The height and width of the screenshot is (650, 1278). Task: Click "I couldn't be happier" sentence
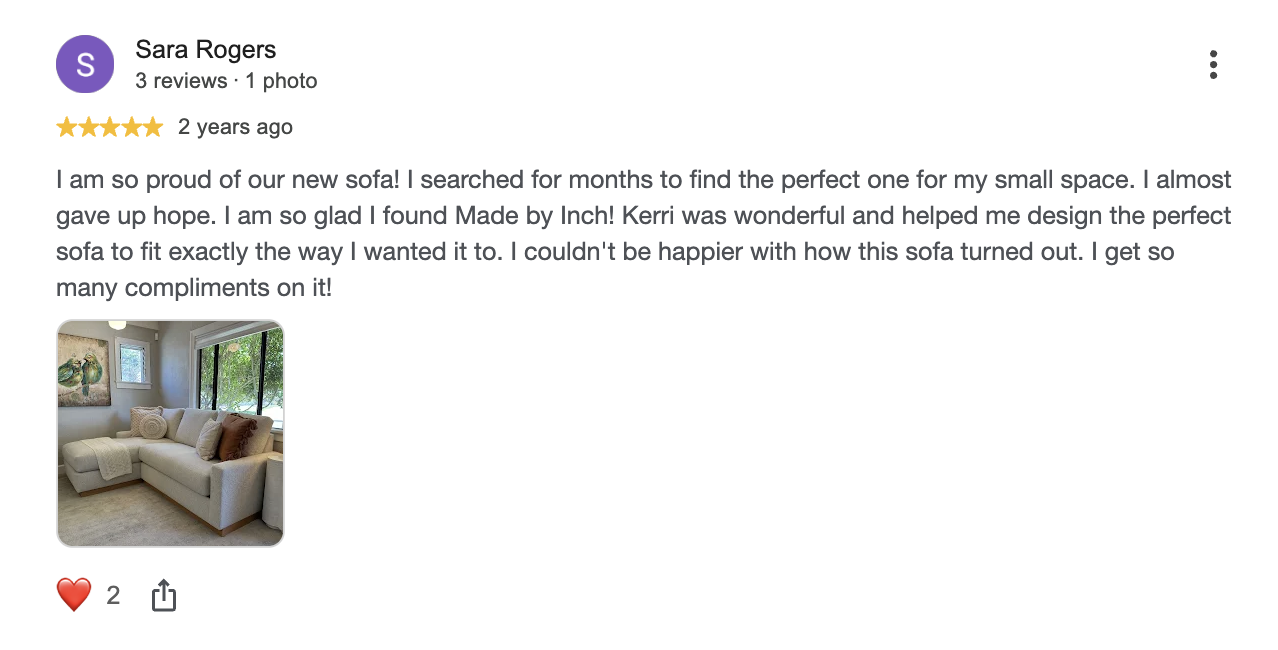coord(796,252)
